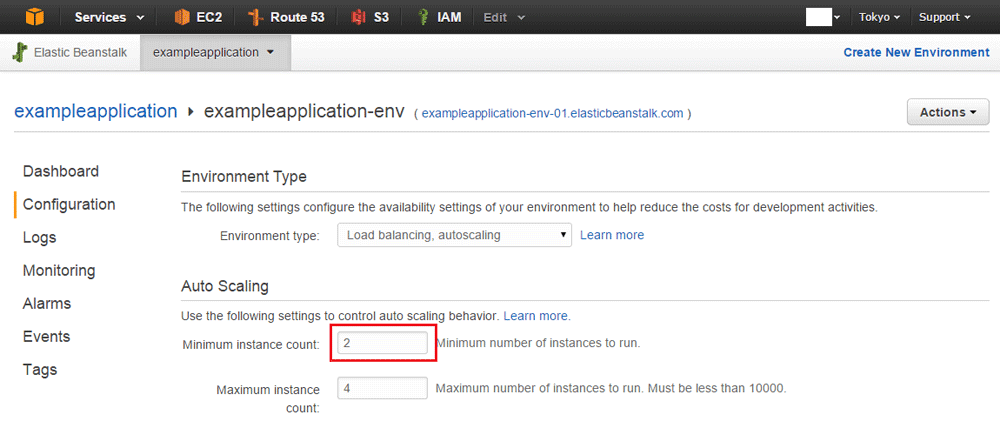Open the Environment type combo box
The image size is (1000, 428).
(x=454, y=235)
